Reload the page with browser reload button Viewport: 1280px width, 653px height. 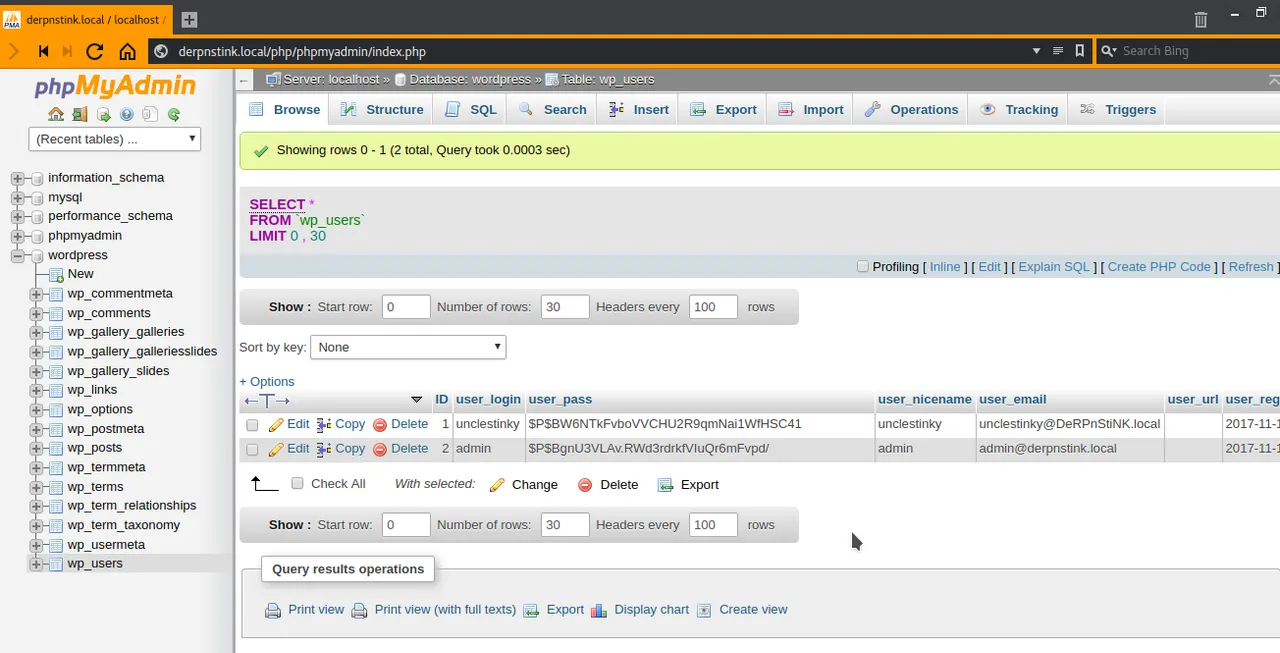[95, 51]
